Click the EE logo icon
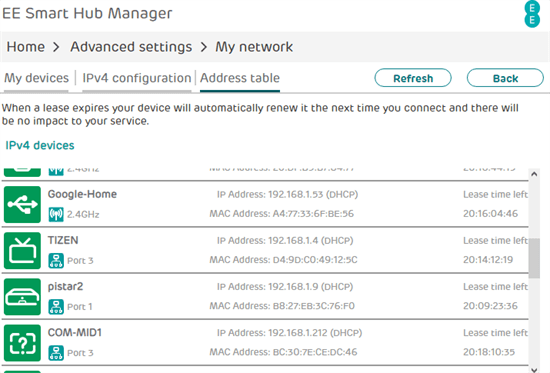Screen dimensions: 550x373 pos(532,14)
